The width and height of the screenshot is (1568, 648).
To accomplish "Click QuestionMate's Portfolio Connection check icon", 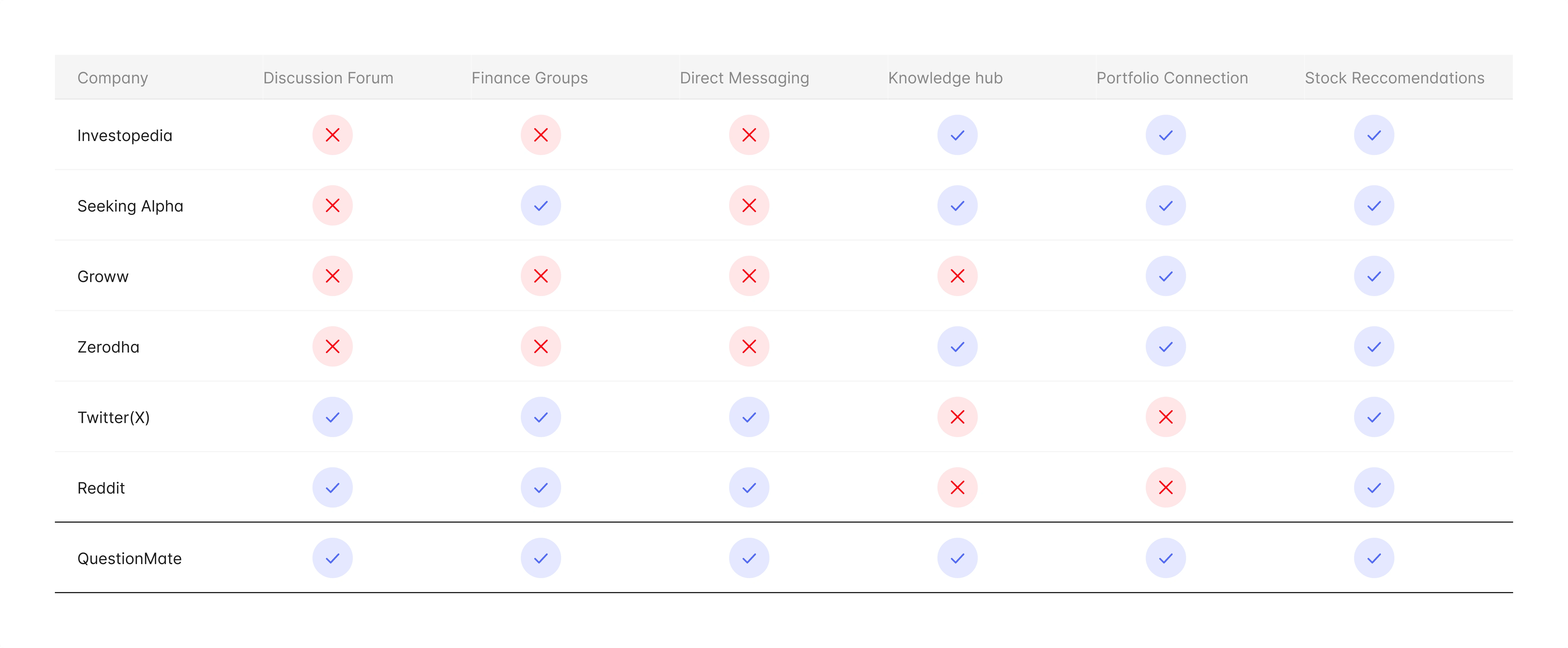I will click(1166, 558).
